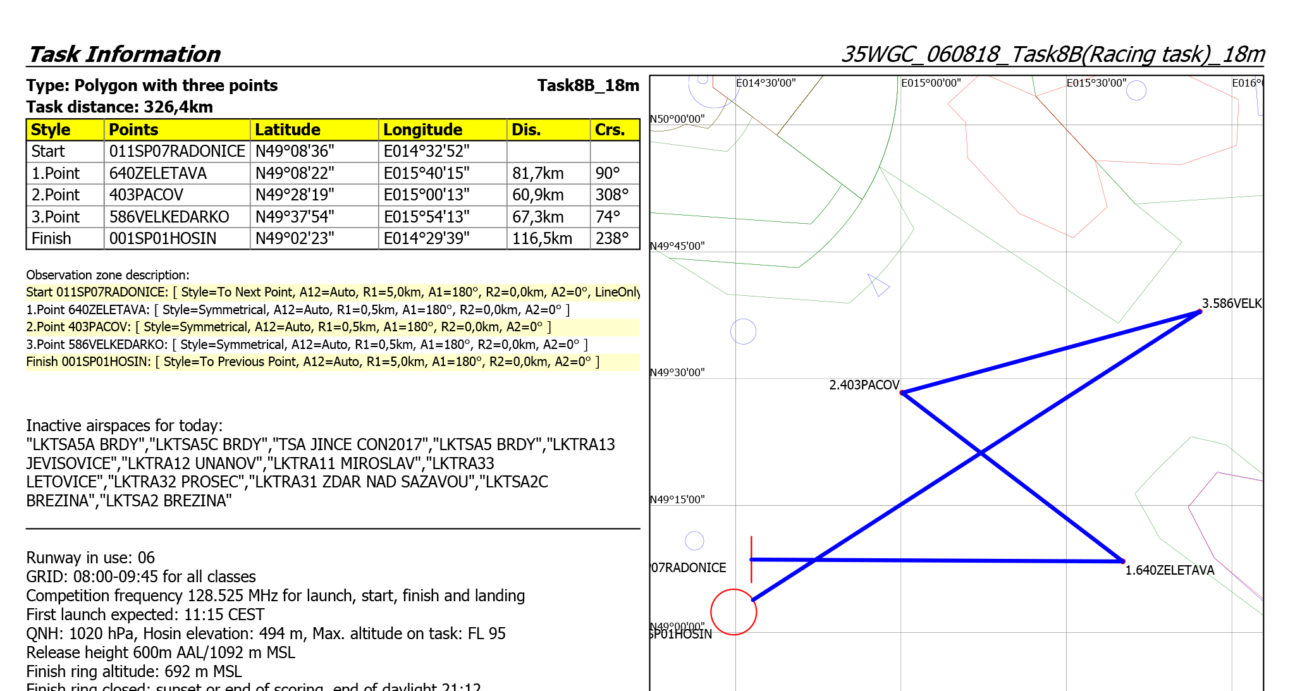This screenshot has width=1295, height=691.
Task: Click the red start line at Radonice
Action: coord(751,560)
